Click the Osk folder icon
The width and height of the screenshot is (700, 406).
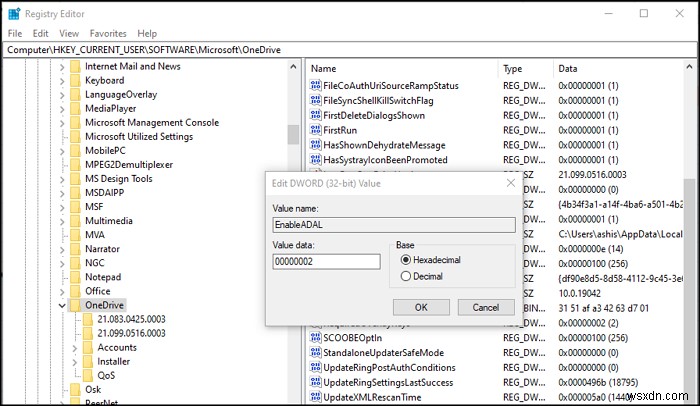point(75,389)
